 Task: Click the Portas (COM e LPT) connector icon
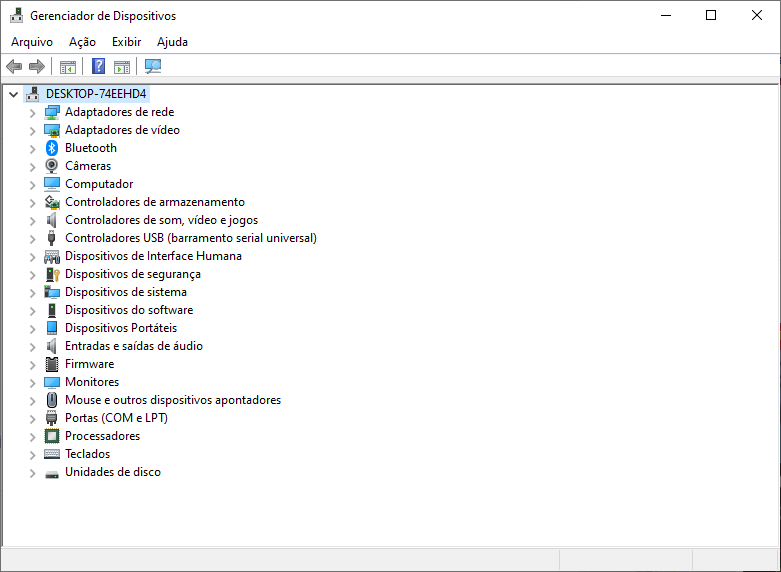(52, 418)
